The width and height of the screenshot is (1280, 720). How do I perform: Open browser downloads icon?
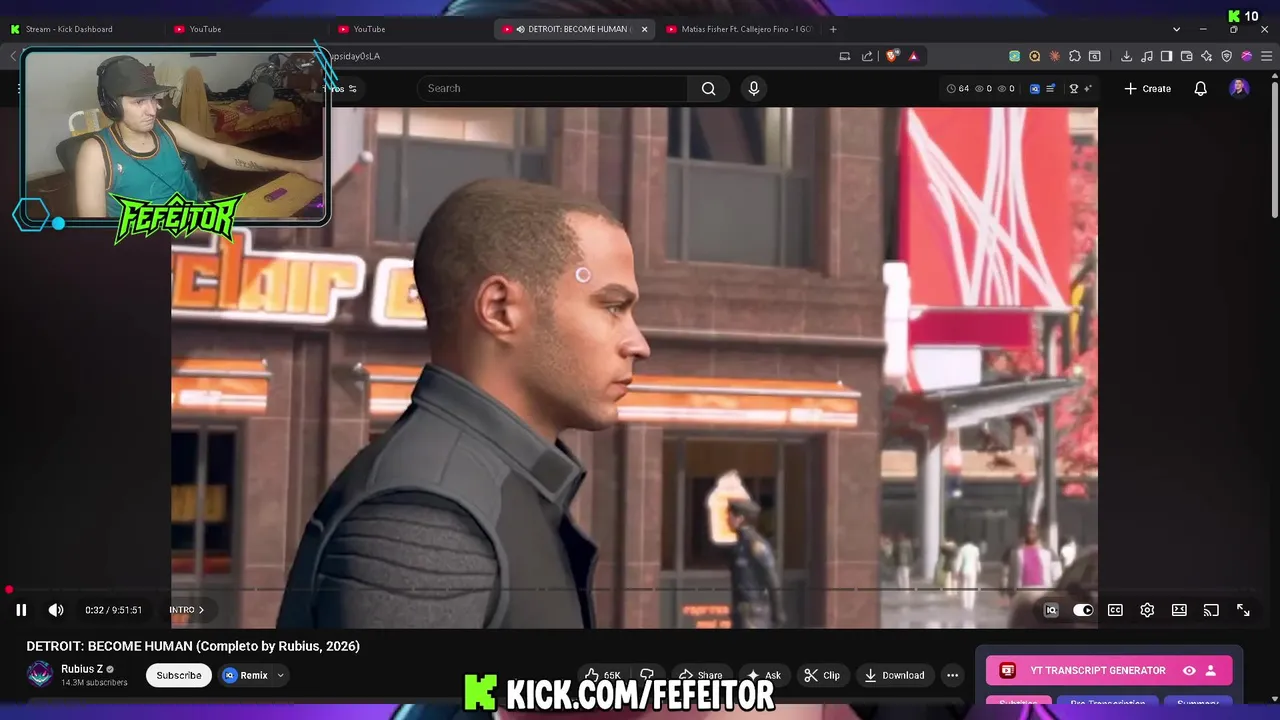(1126, 56)
